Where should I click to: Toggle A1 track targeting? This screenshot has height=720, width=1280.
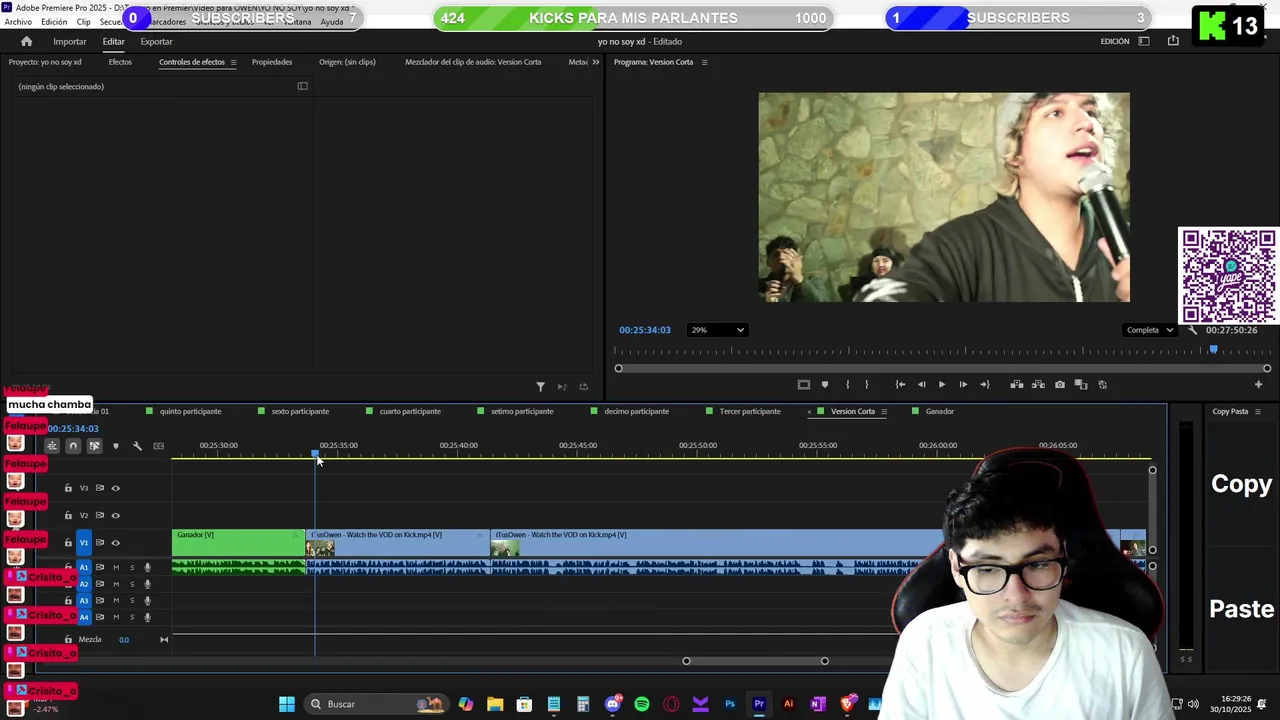coord(84,567)
